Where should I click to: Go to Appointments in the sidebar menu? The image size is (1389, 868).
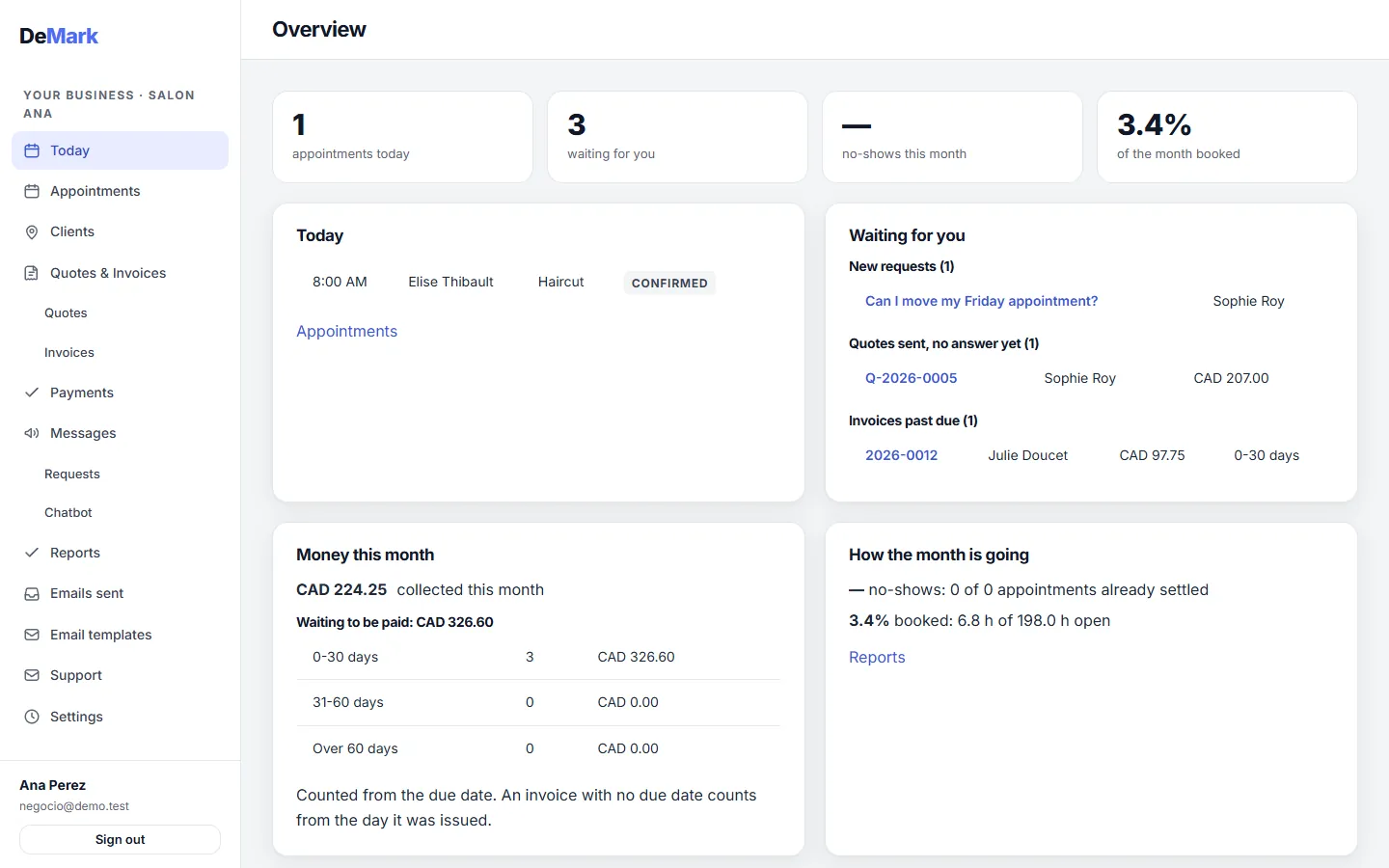point(120,191)
